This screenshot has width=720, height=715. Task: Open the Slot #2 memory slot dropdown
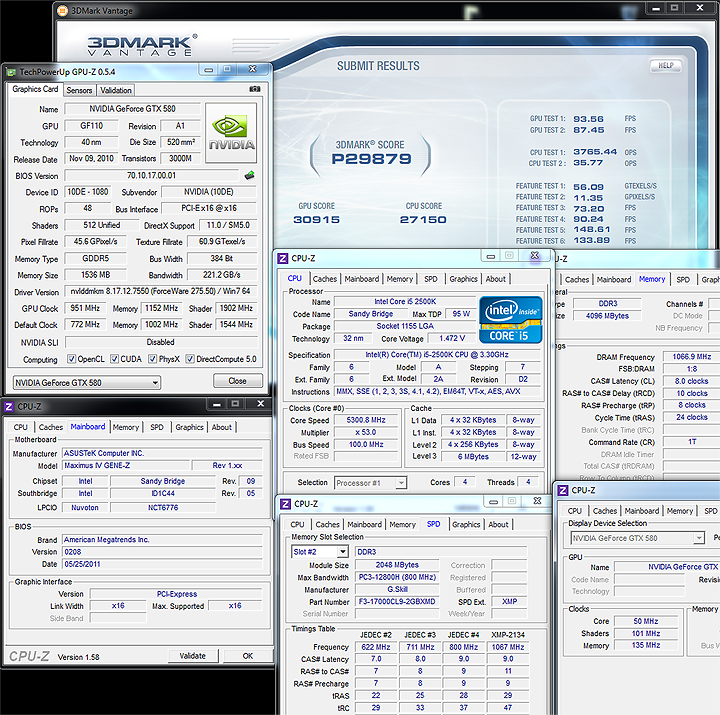320,552
